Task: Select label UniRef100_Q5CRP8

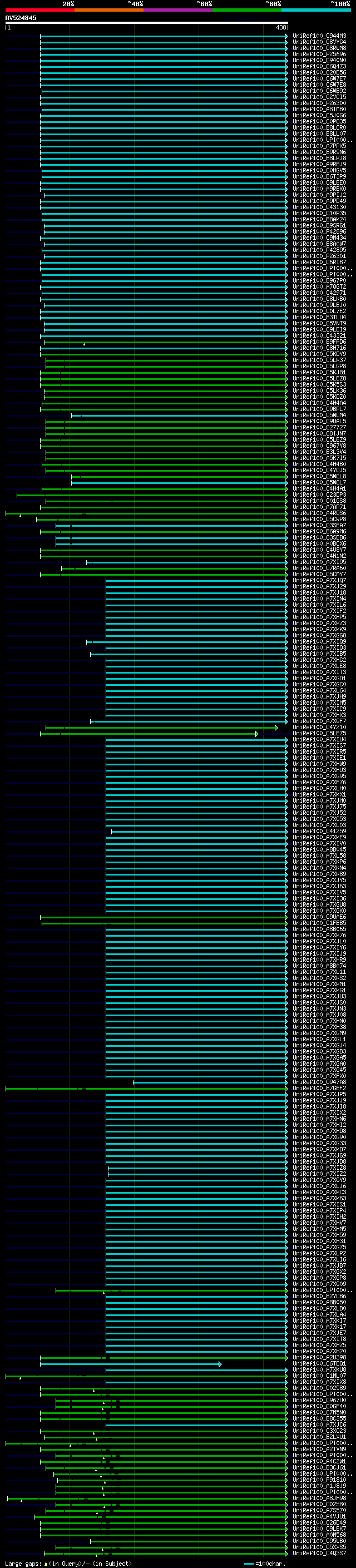Action: [319, 519]
